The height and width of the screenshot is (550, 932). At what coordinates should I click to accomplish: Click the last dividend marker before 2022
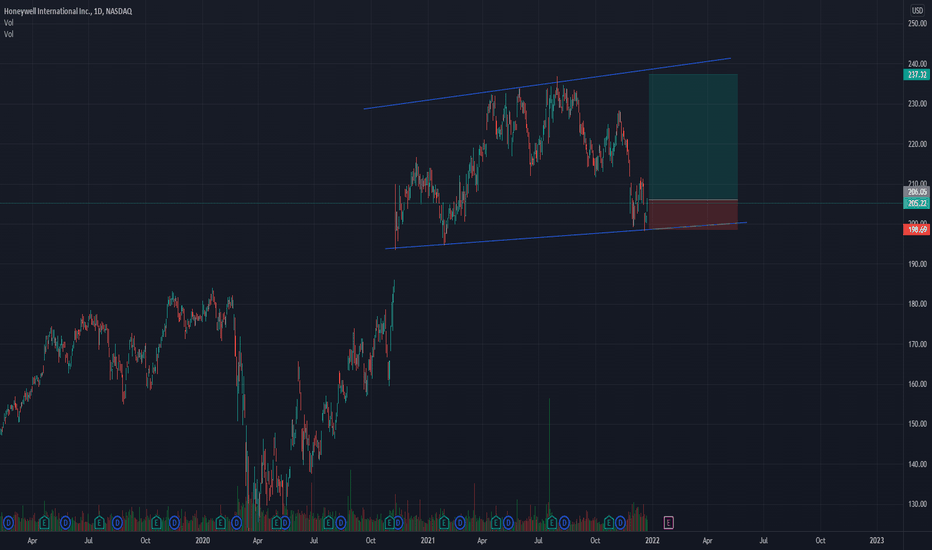click(x=620, y=523)
